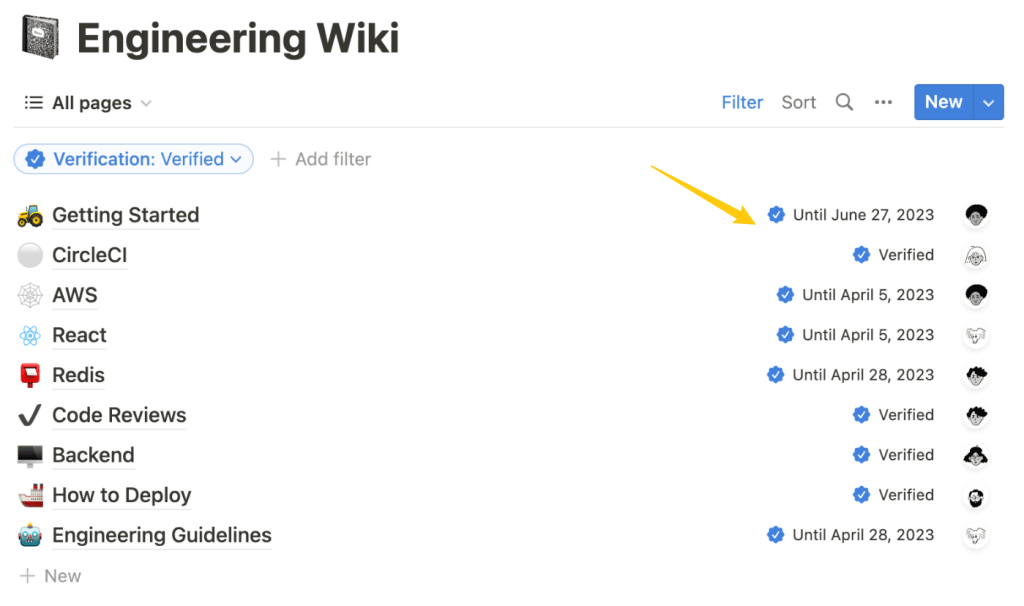Click the + New row at list bottom
Viewport: 1024px width, 606px height.
(50, 576)
